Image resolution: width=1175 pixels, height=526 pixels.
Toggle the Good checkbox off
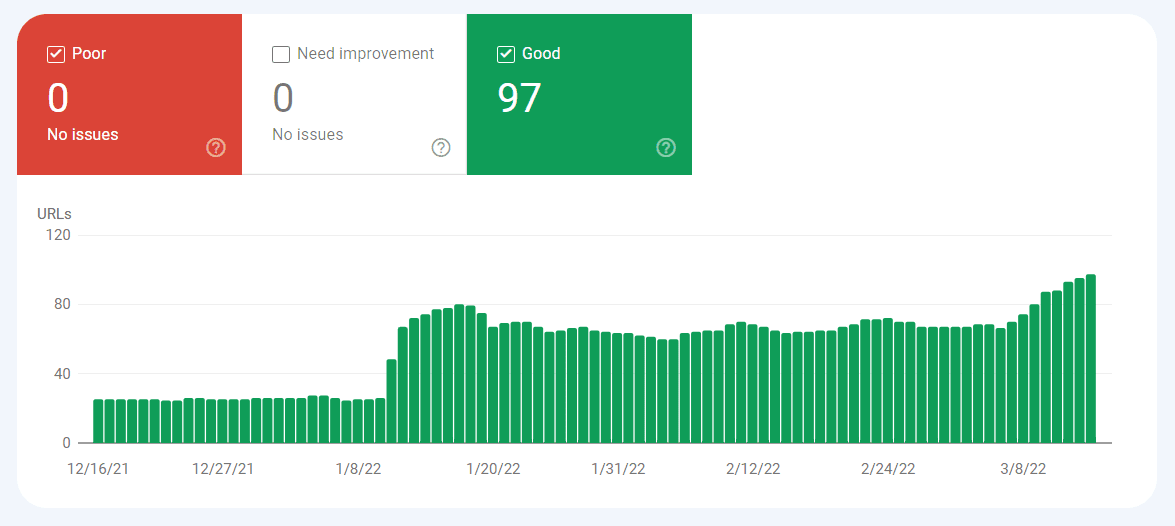[506, 54]
